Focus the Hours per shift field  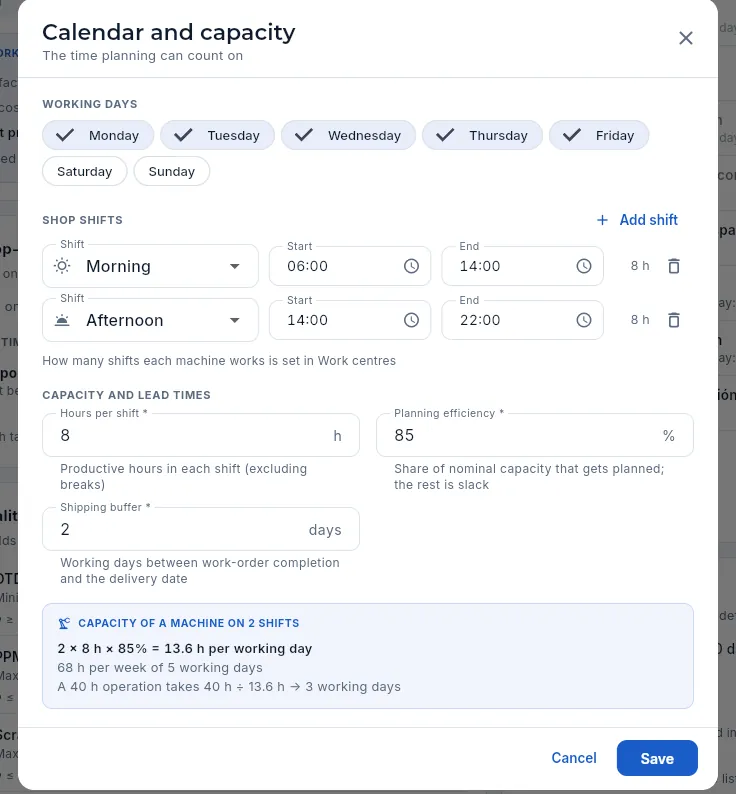click(201, 435)
